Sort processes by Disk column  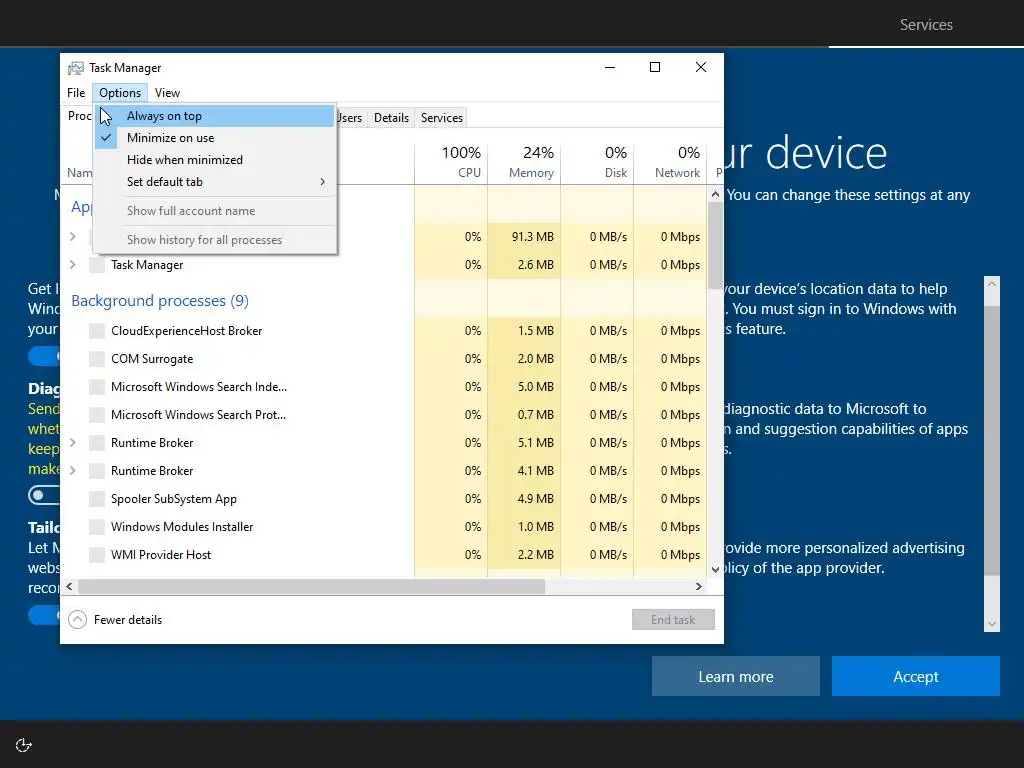click(x=598, y=163)
